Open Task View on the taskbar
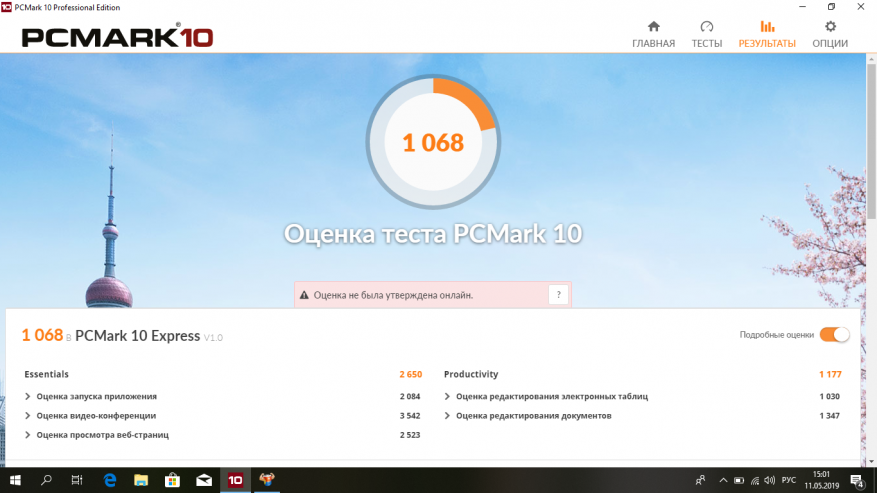877x493 pixels. (x=77, y=480)
